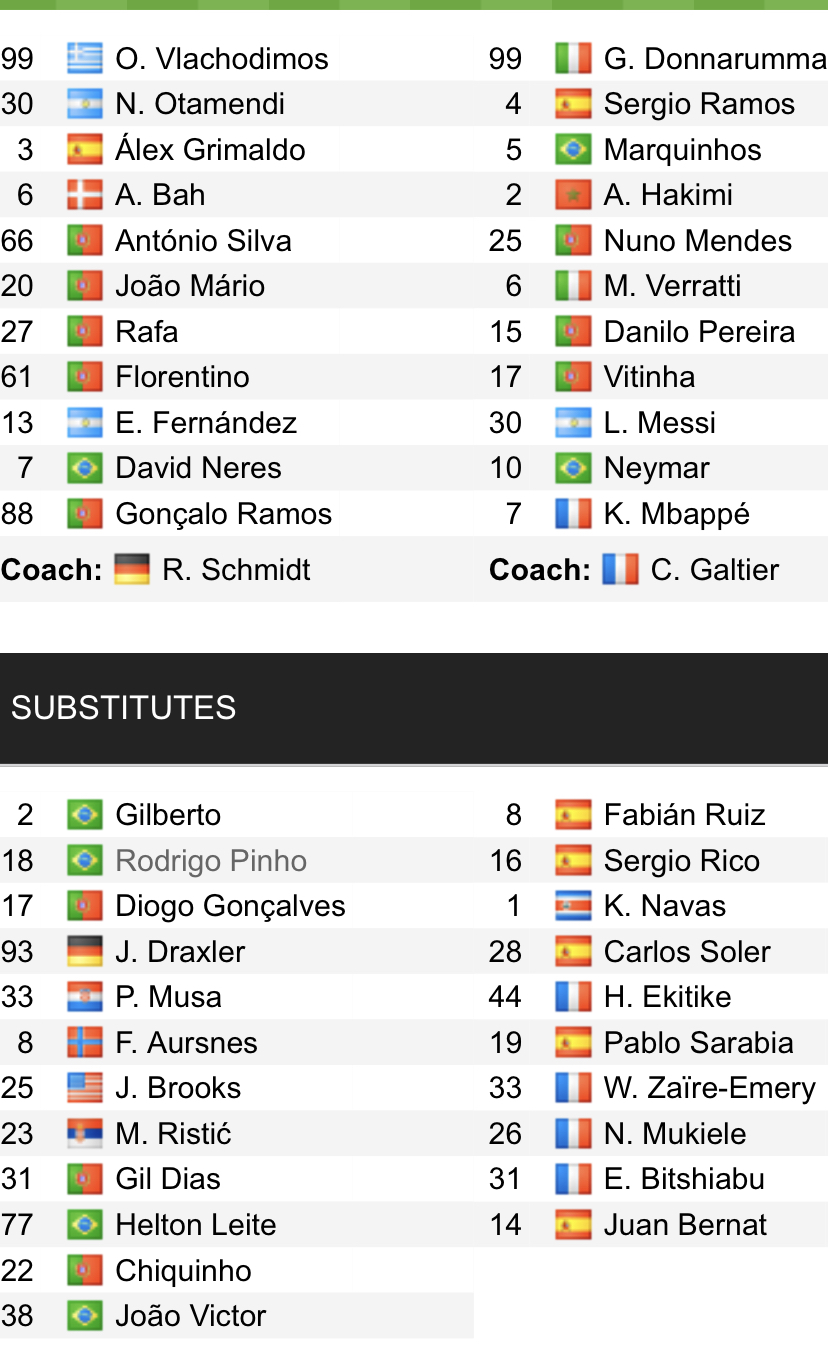828x1351 pixels.
Task: Open Sergio Ramos player link
Action: [699, 104]
